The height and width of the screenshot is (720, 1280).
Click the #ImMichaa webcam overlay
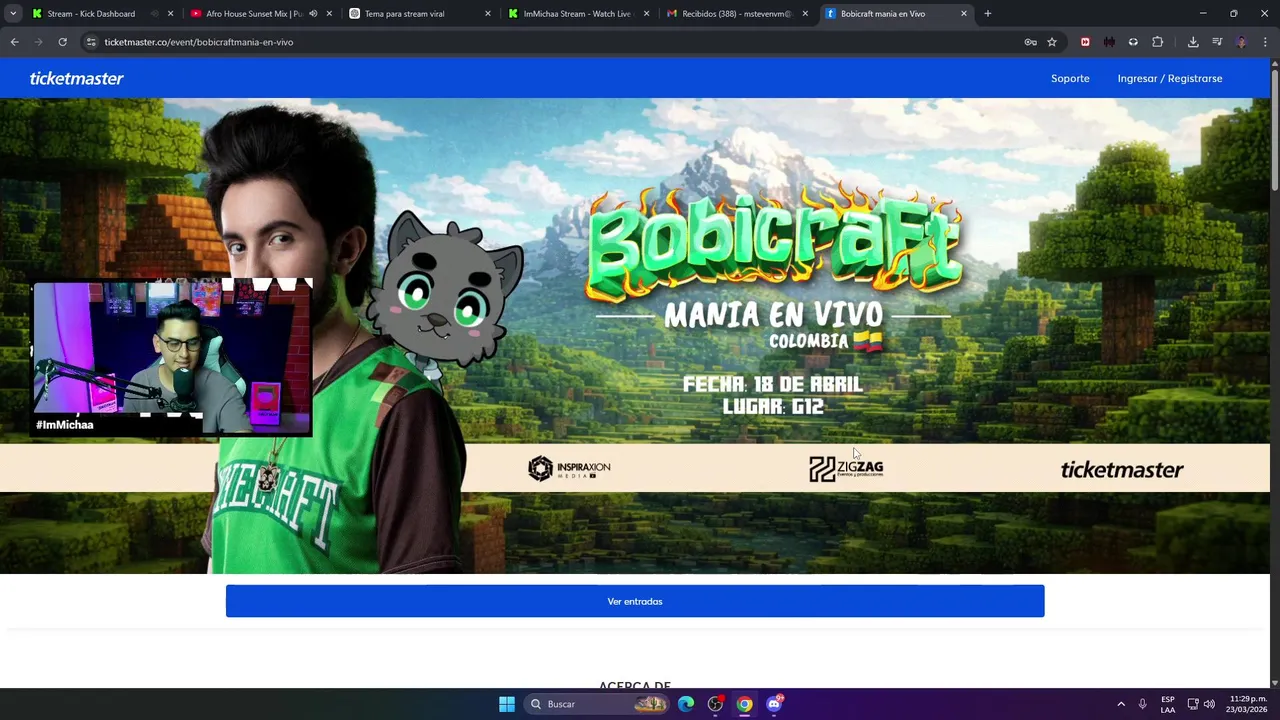tap(172, 359)
